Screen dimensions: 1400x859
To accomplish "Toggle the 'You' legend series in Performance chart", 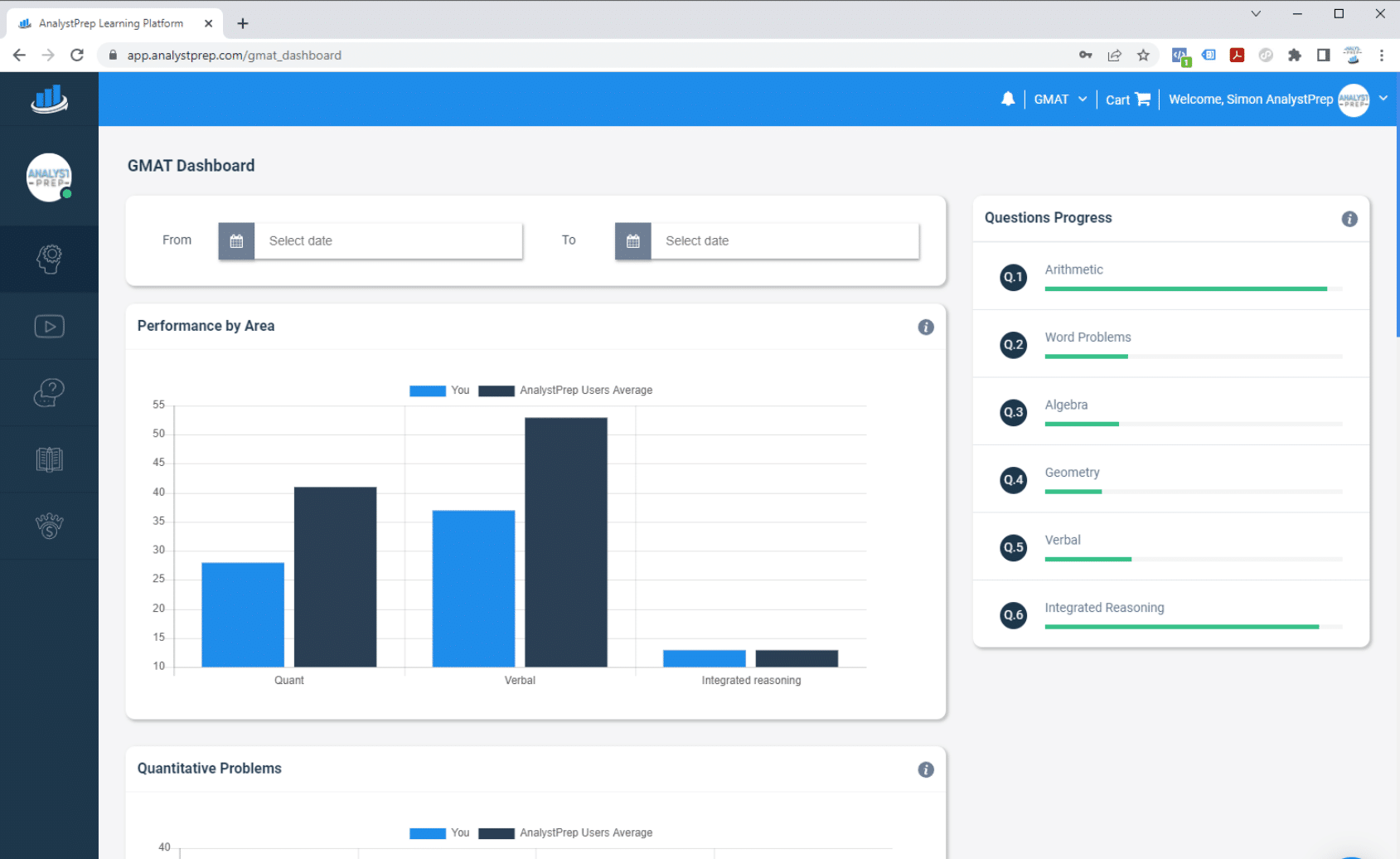I will (439, 391).
